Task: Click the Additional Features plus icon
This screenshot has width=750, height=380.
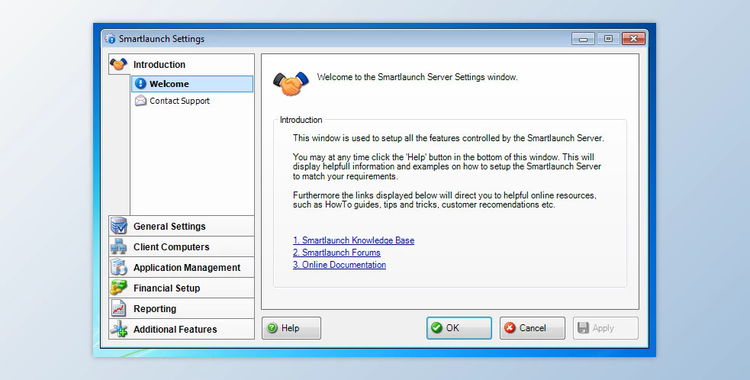Action: click(119, 329)
